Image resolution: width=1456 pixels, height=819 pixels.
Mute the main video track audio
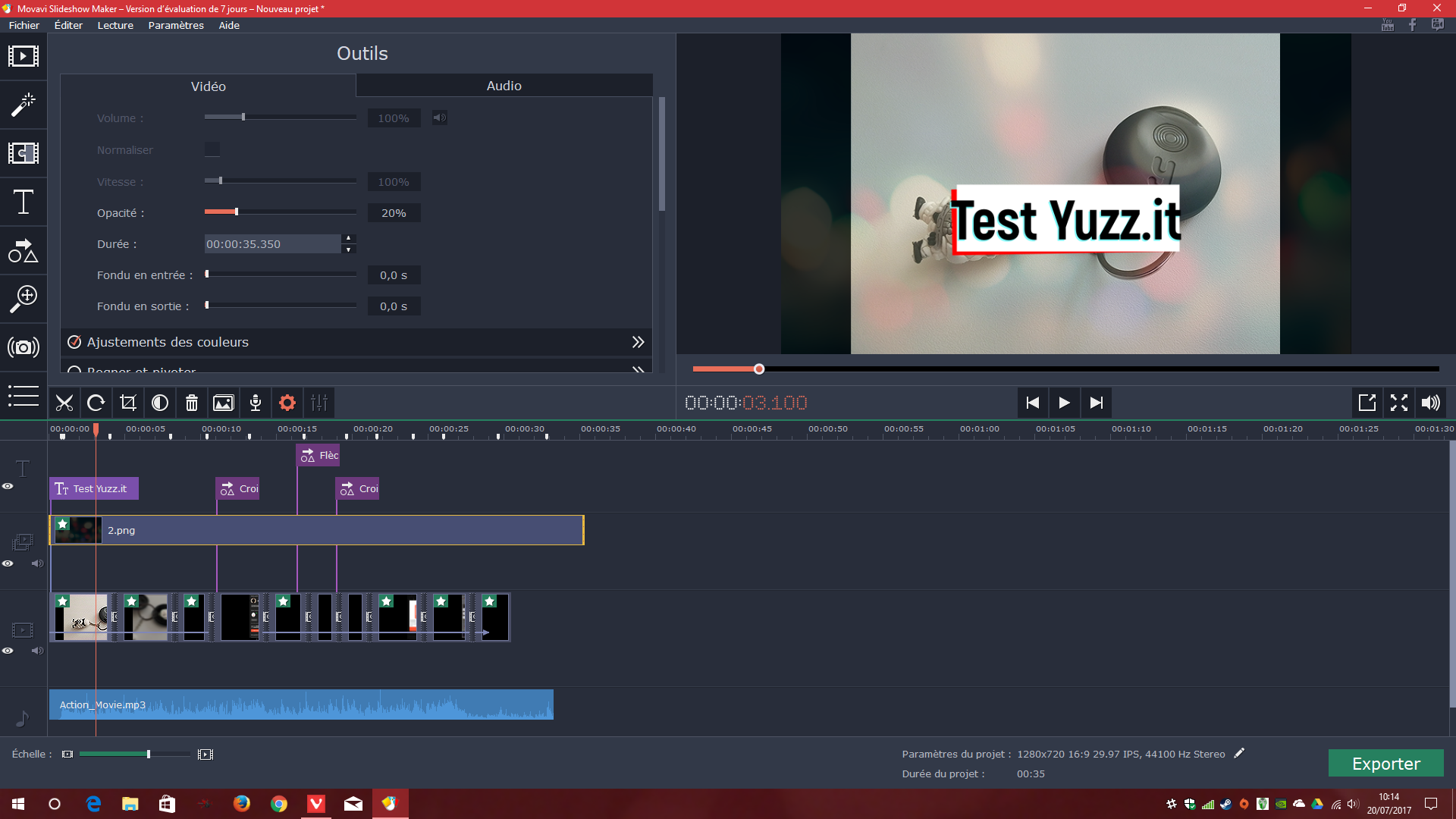pyautogui.click(x=37, y=651)
